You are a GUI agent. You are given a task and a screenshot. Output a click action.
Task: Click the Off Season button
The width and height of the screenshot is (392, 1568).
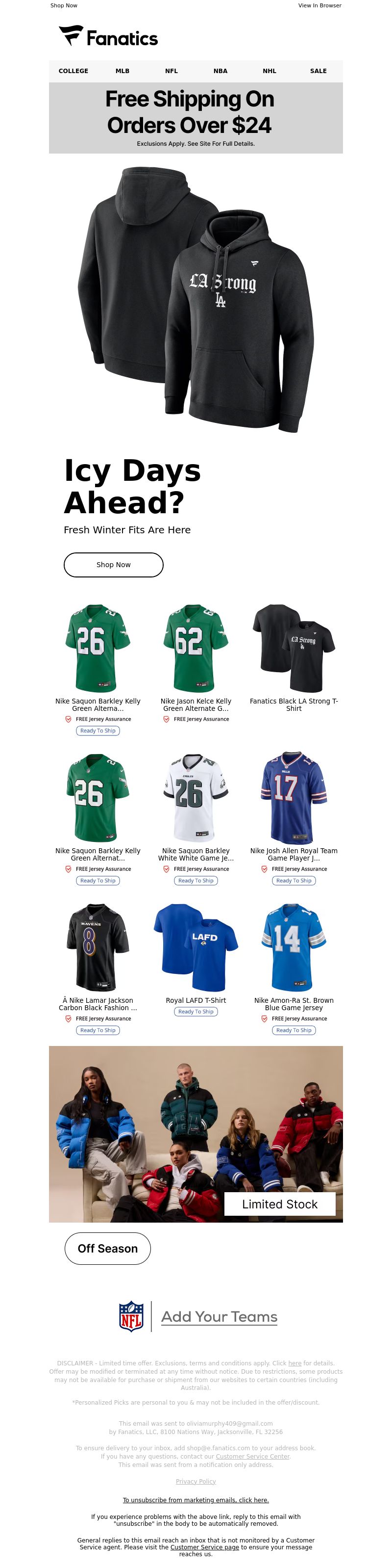point(108,1249)
